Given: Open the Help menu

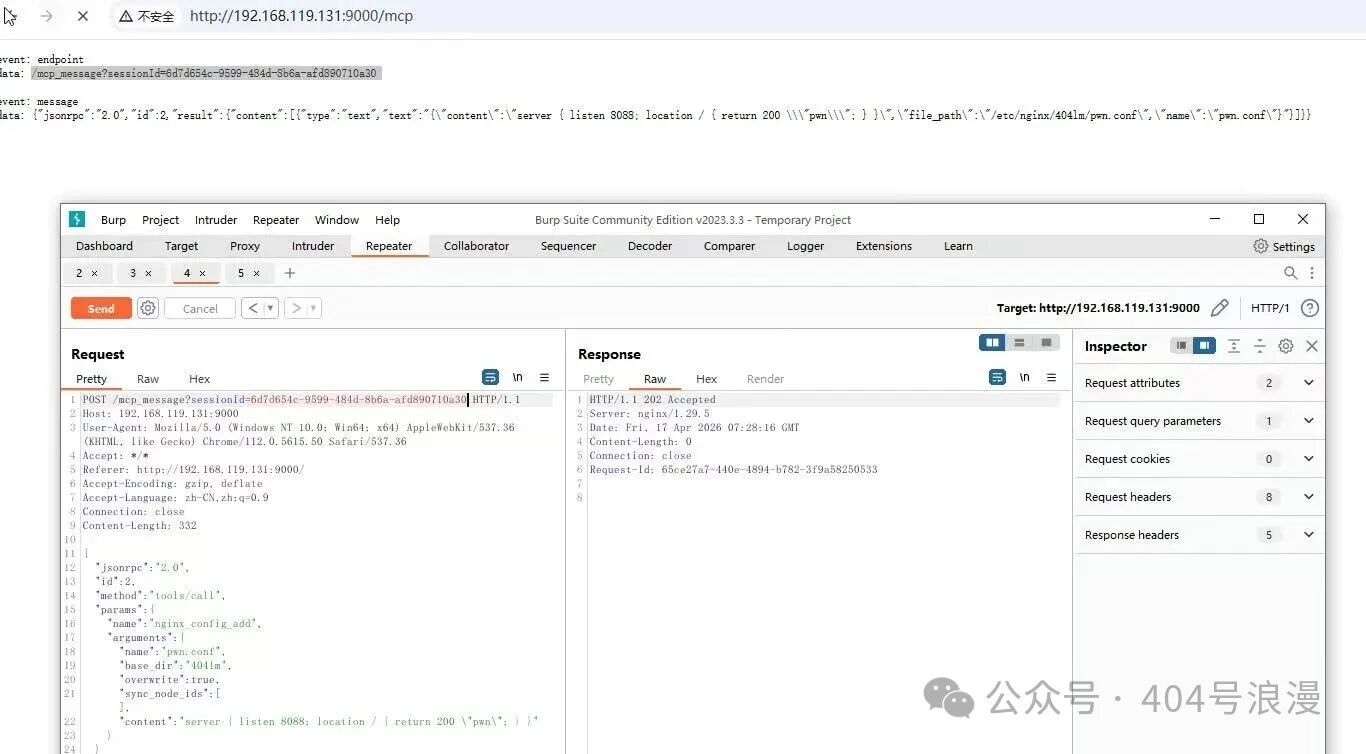Looking at the screenshot, I should [x=387, y=220].
